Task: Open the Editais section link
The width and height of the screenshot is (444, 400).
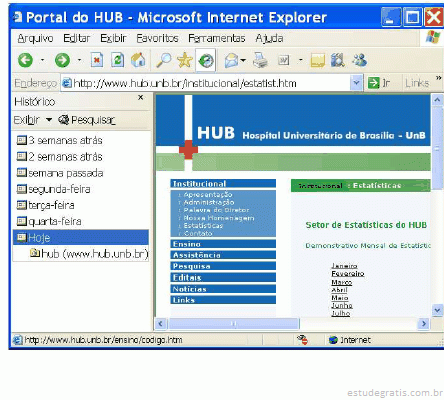Action: (x=223, y=277)
